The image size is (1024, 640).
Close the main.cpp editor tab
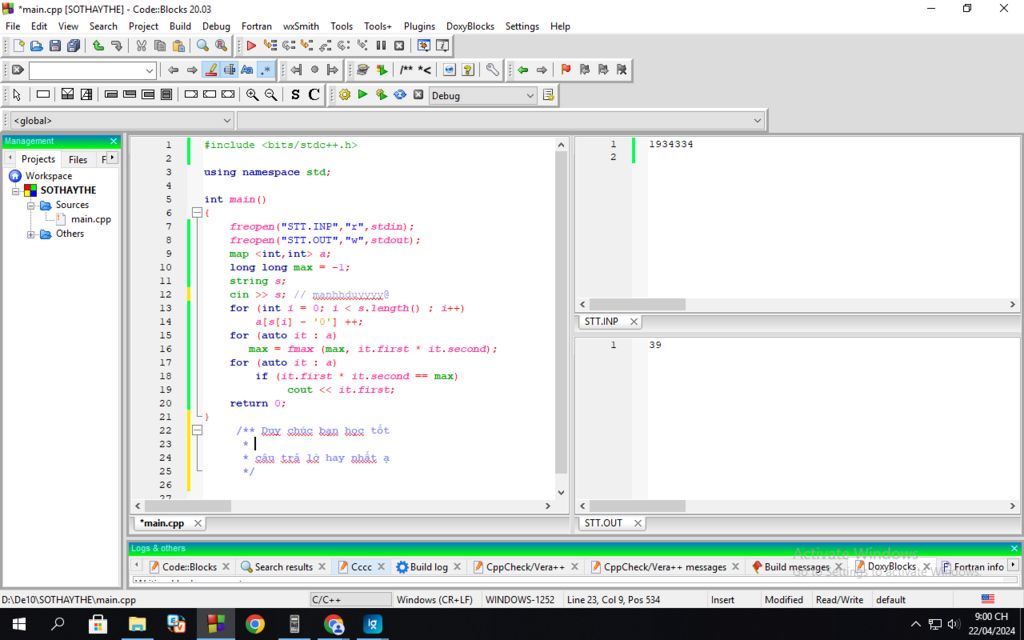[x=197, y=523]
